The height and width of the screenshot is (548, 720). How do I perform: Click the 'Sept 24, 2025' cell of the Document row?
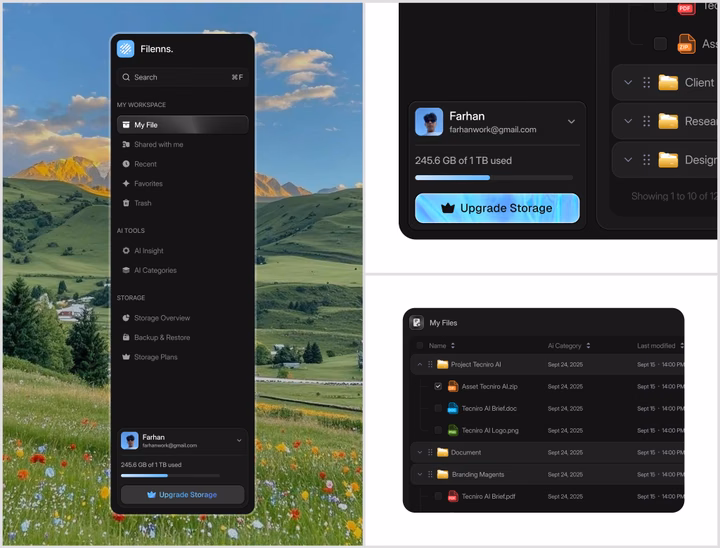click(x=565, y=452)
